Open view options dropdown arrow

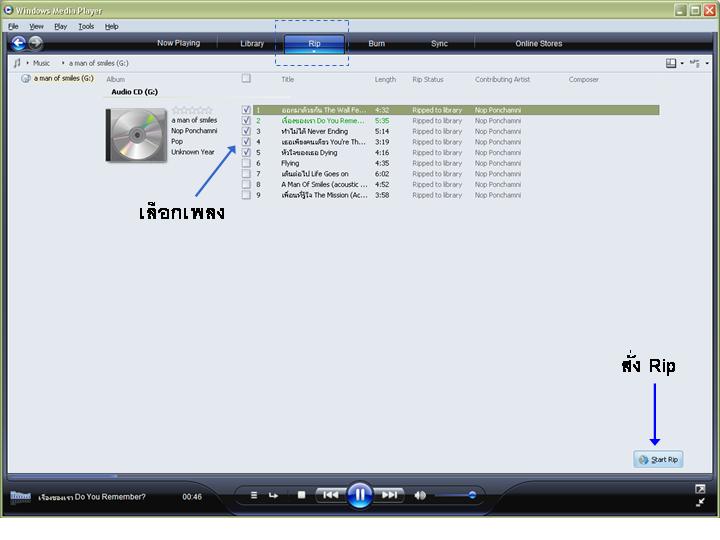707,63
